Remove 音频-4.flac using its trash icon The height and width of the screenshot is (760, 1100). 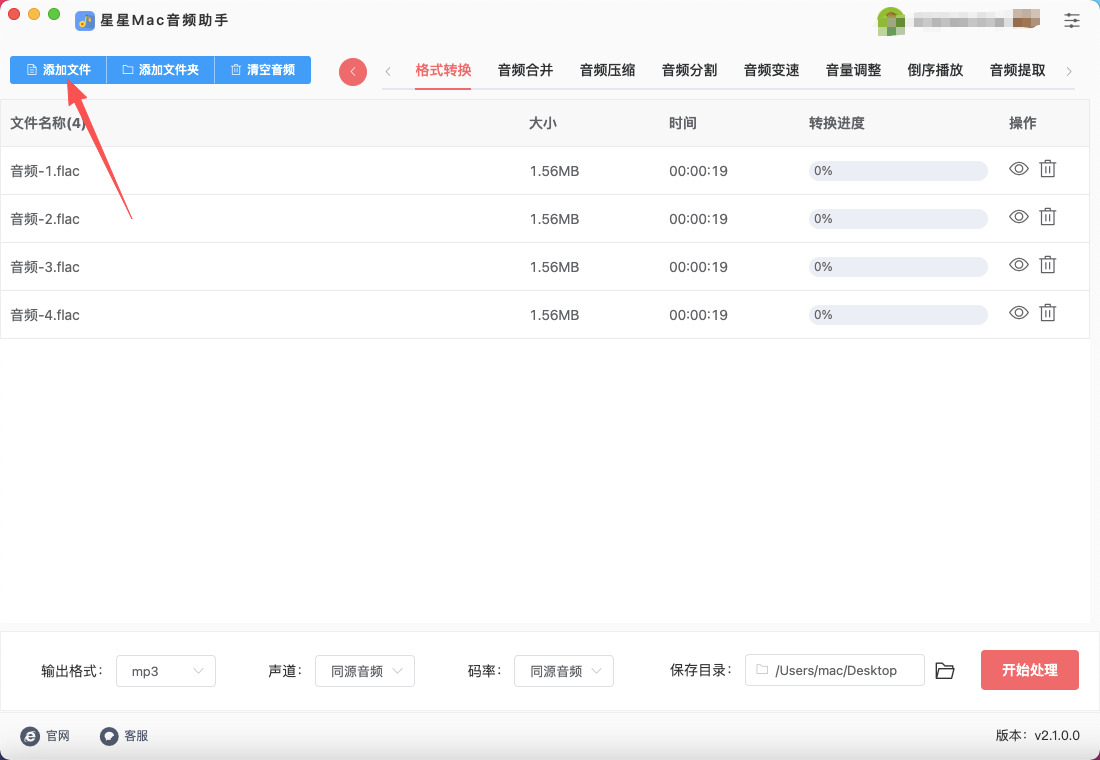click(x=1047, y=314)
